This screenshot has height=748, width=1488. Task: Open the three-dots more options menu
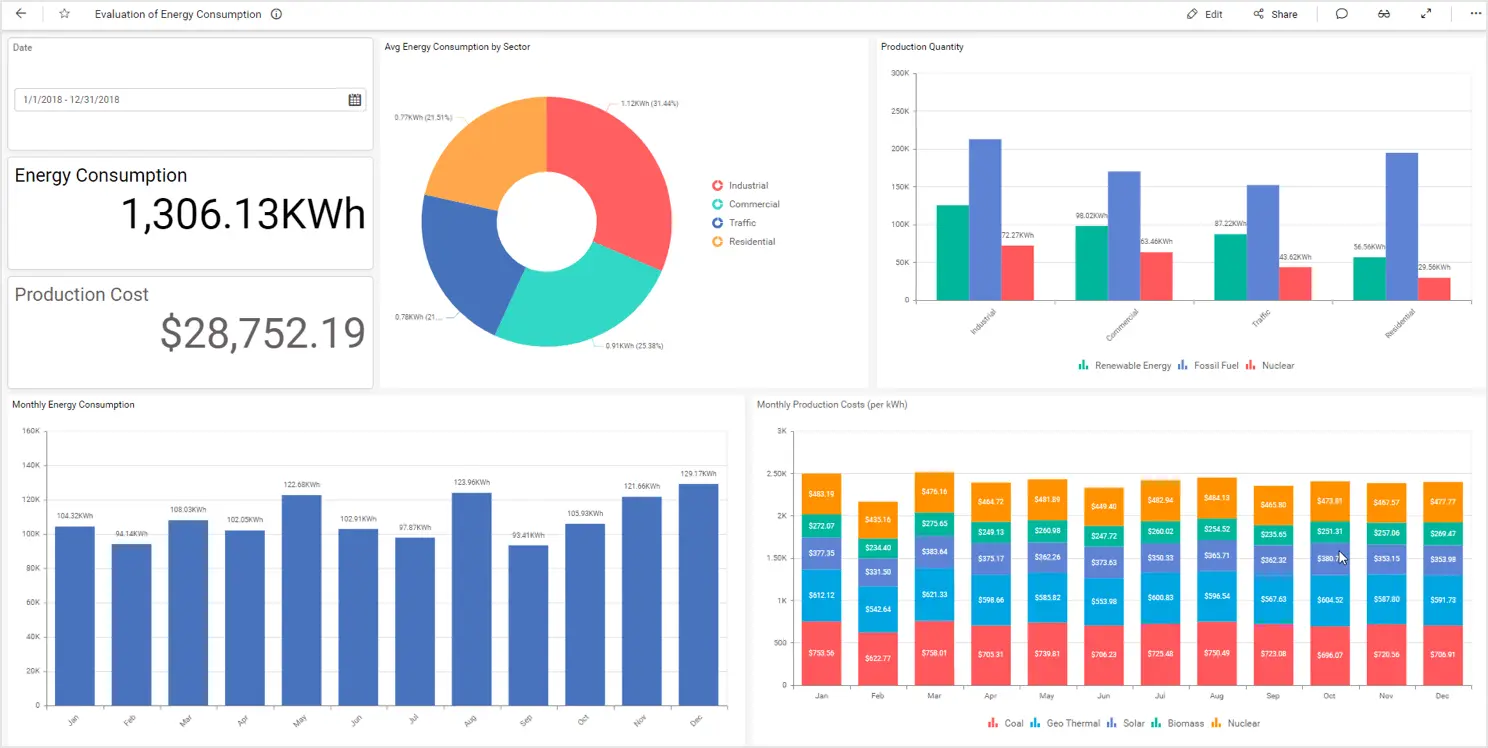coord(1475,14)
